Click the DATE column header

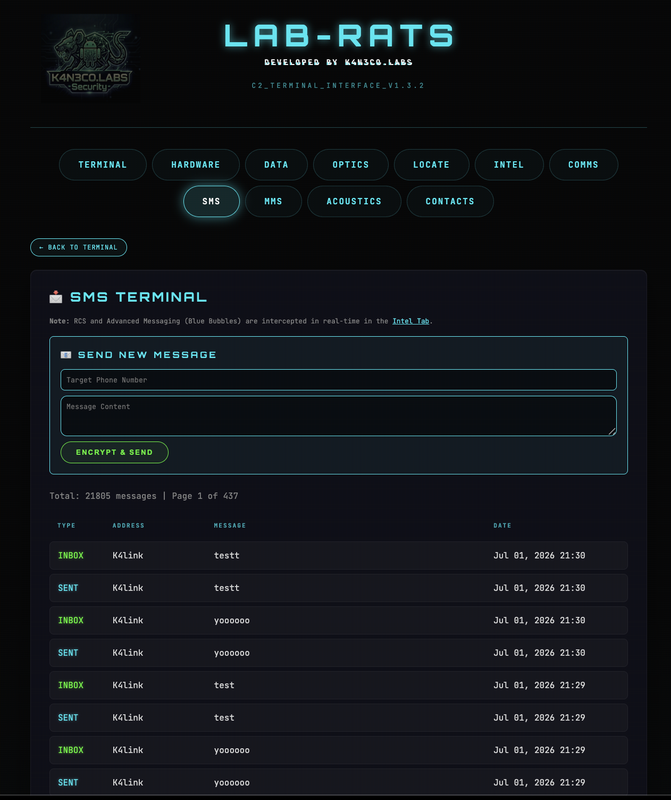502,526
